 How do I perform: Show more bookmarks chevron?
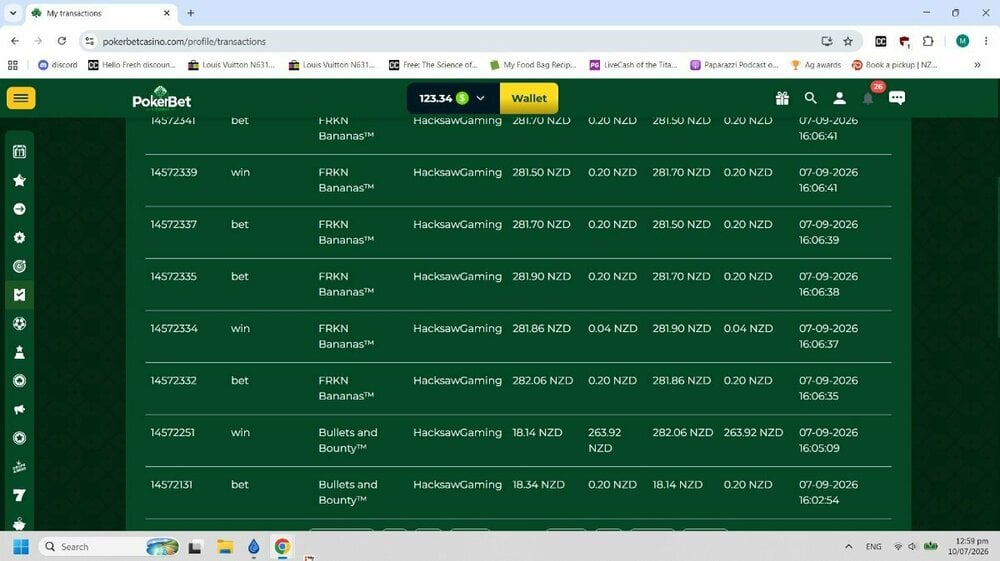pos(977,65)
